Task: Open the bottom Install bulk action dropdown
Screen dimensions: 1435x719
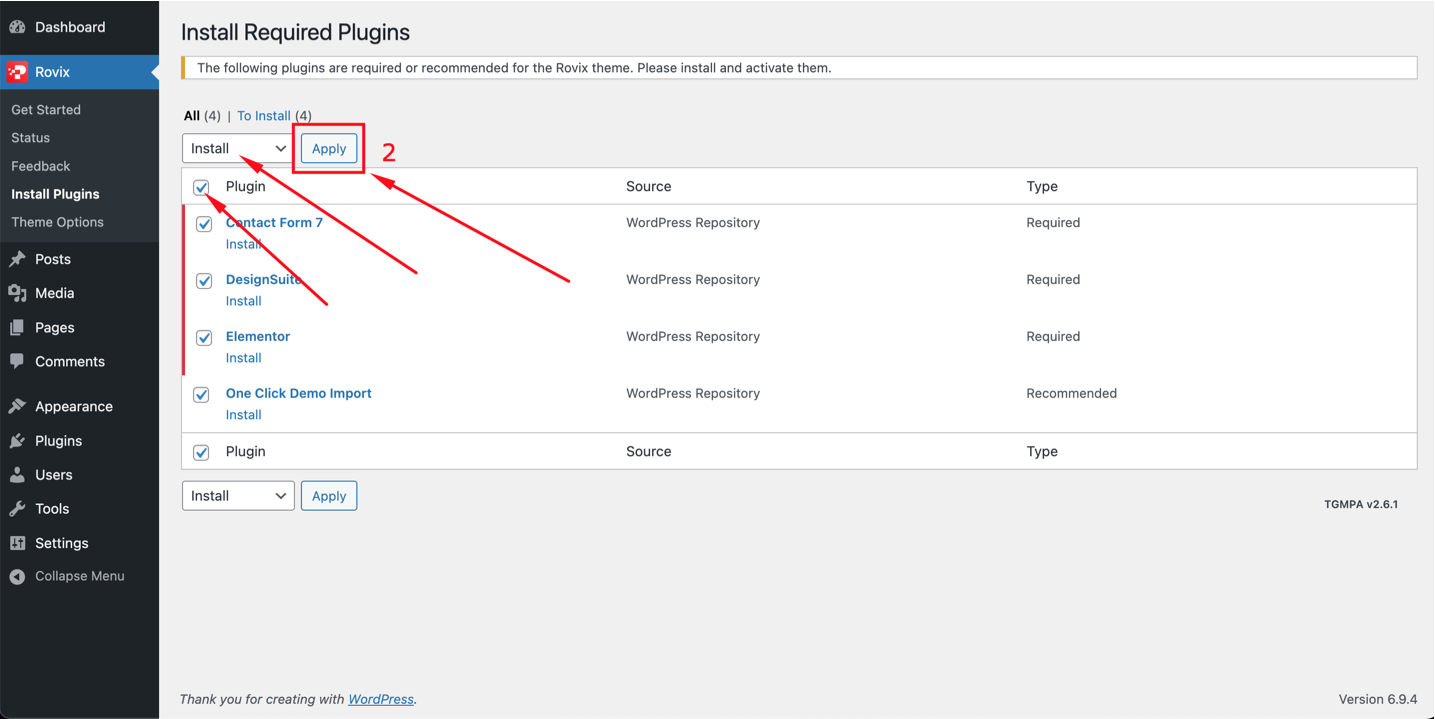Action: coord(238,496)
